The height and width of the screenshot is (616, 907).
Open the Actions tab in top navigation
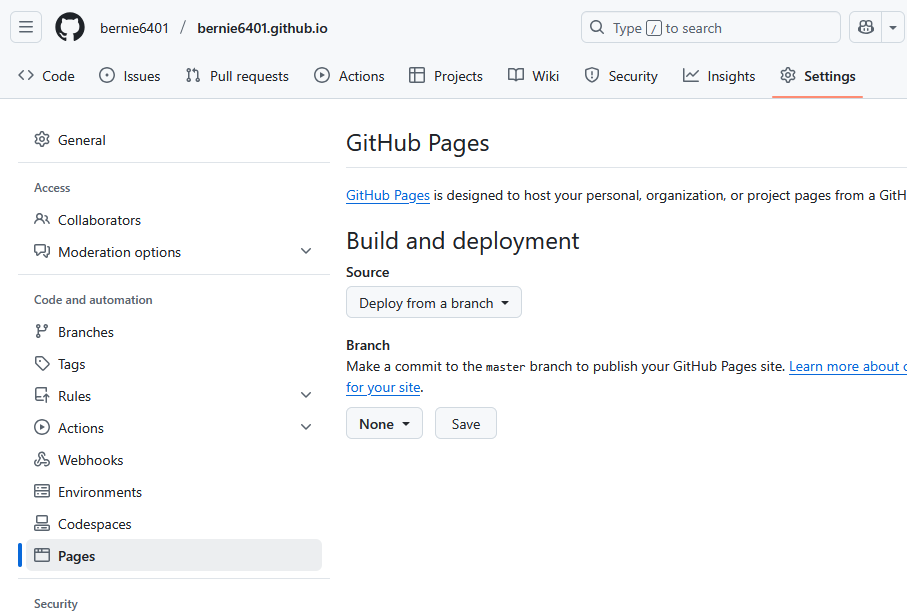click(x=349, y=76)
